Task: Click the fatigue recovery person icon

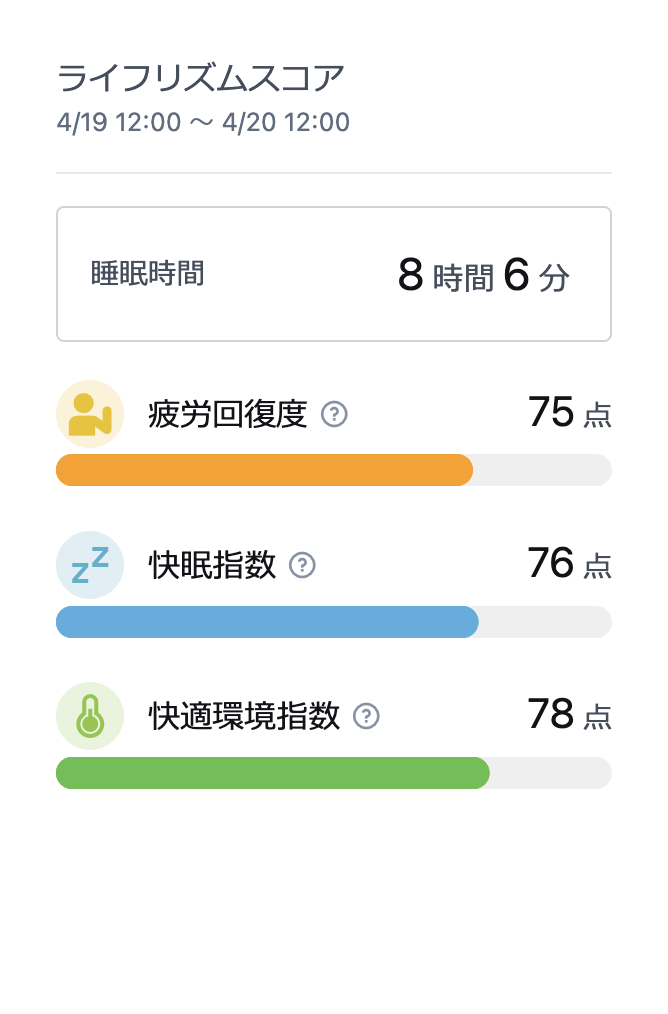Action: click(x=90, y=414)
